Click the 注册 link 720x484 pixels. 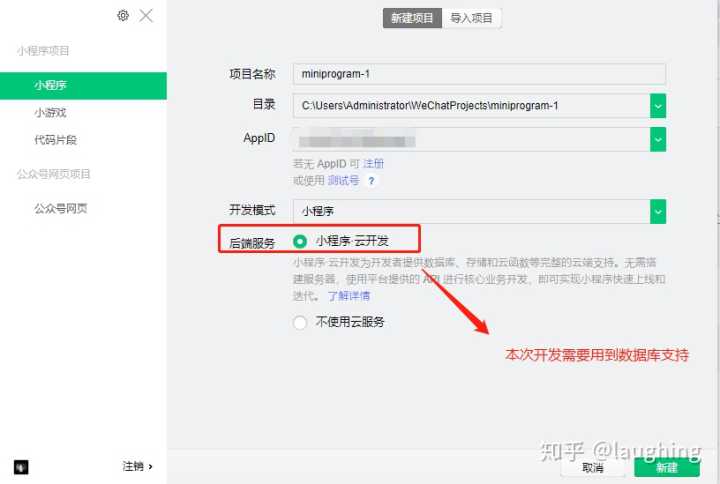pyautogui.click(x=373, y=163)
